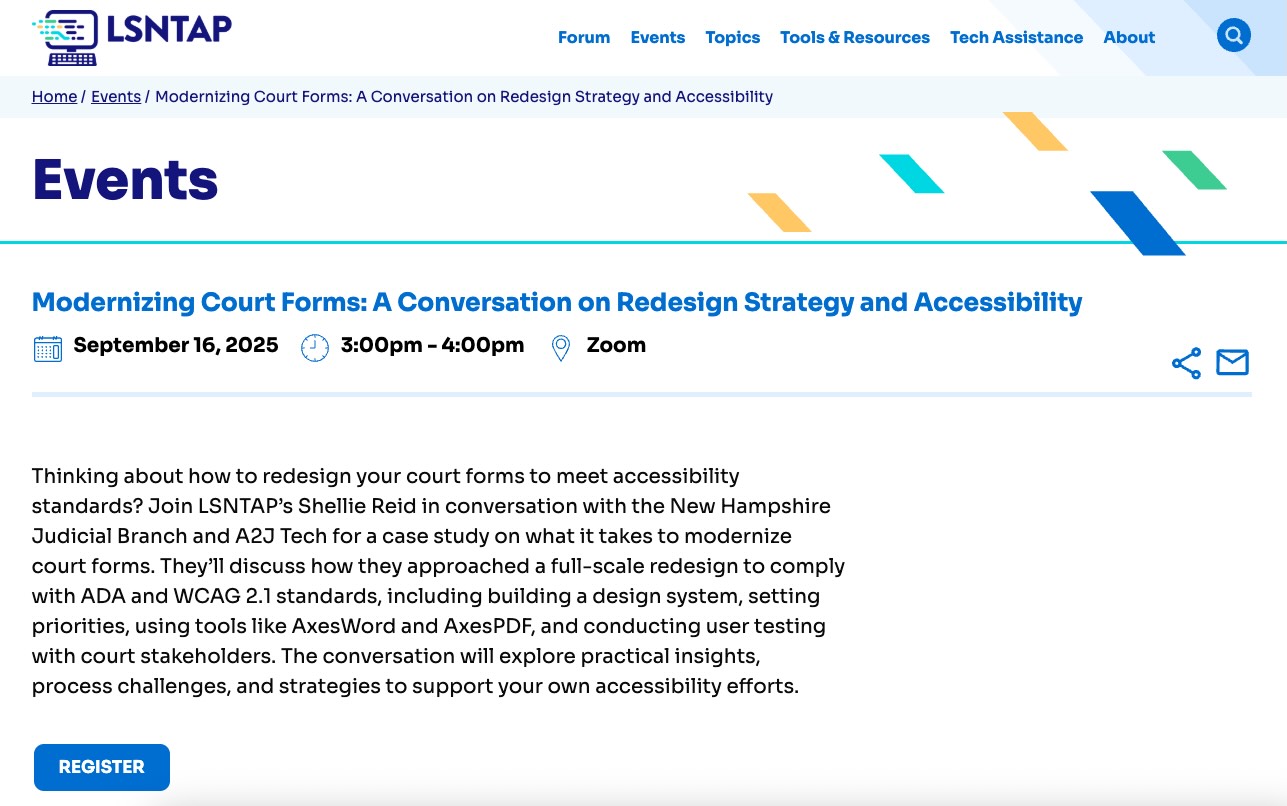1287x806 pixels.
Task: Click the calendar icon beside the date
Action: [48, 347]
